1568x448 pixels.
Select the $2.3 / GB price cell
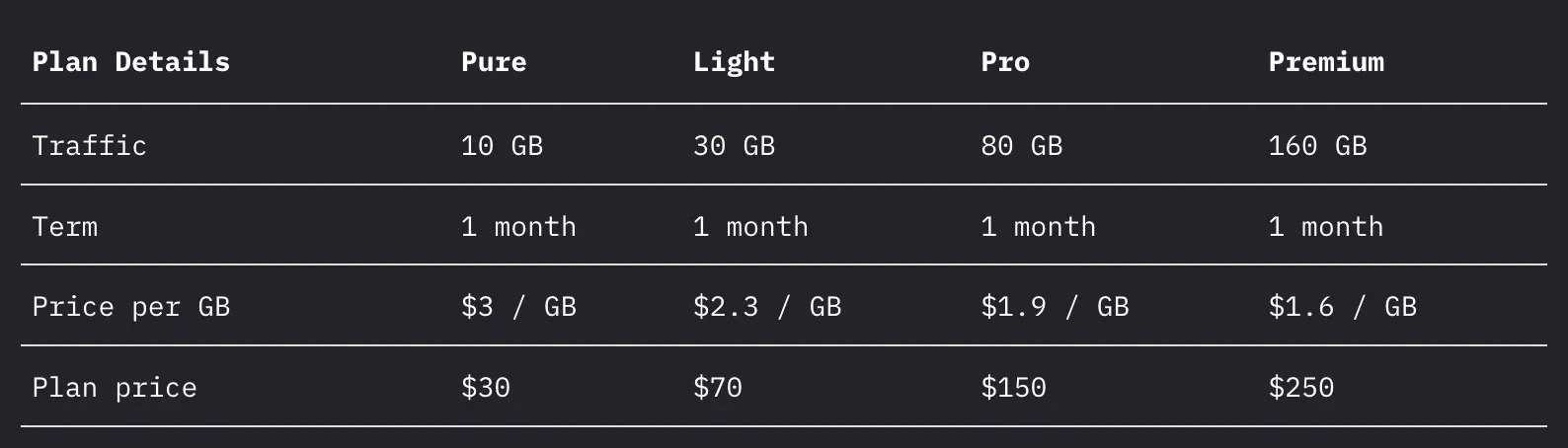click(767, 307)
